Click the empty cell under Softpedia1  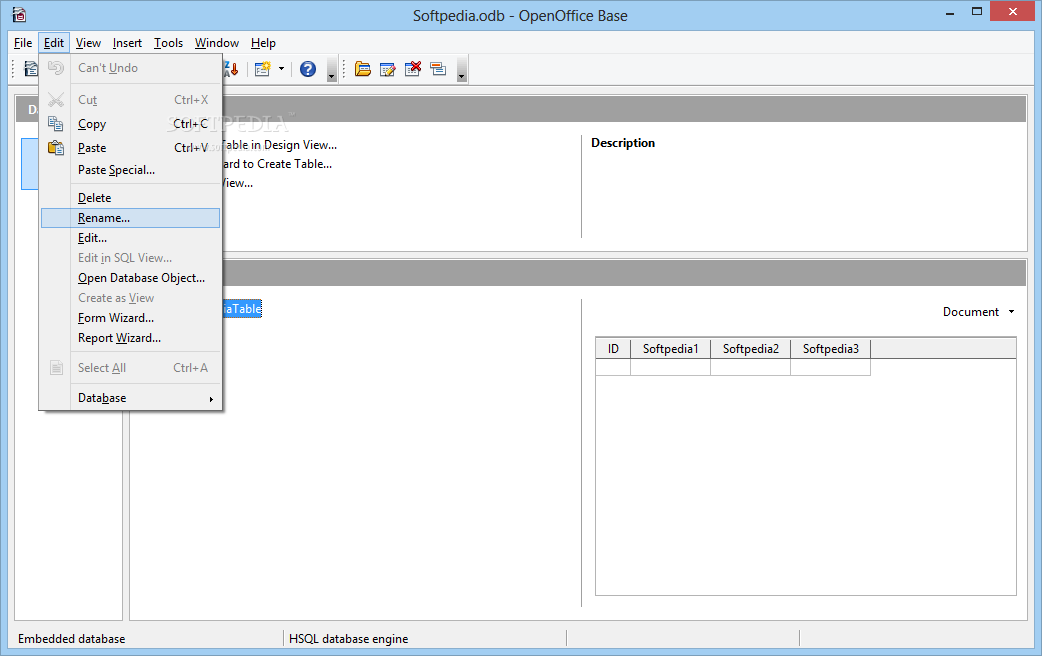click(x=671, y=367)
